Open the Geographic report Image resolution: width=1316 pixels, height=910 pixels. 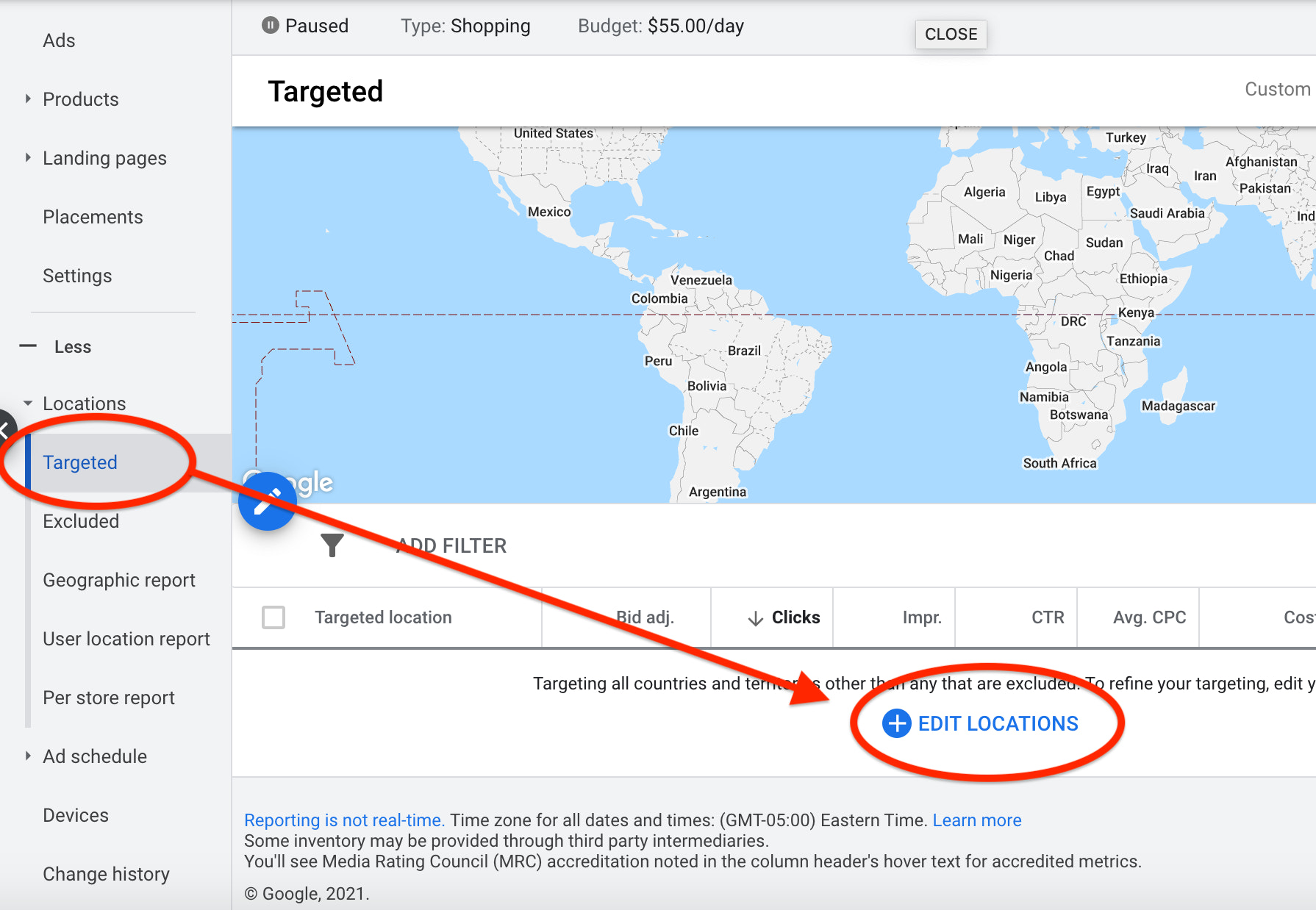(x=119, y=580)
